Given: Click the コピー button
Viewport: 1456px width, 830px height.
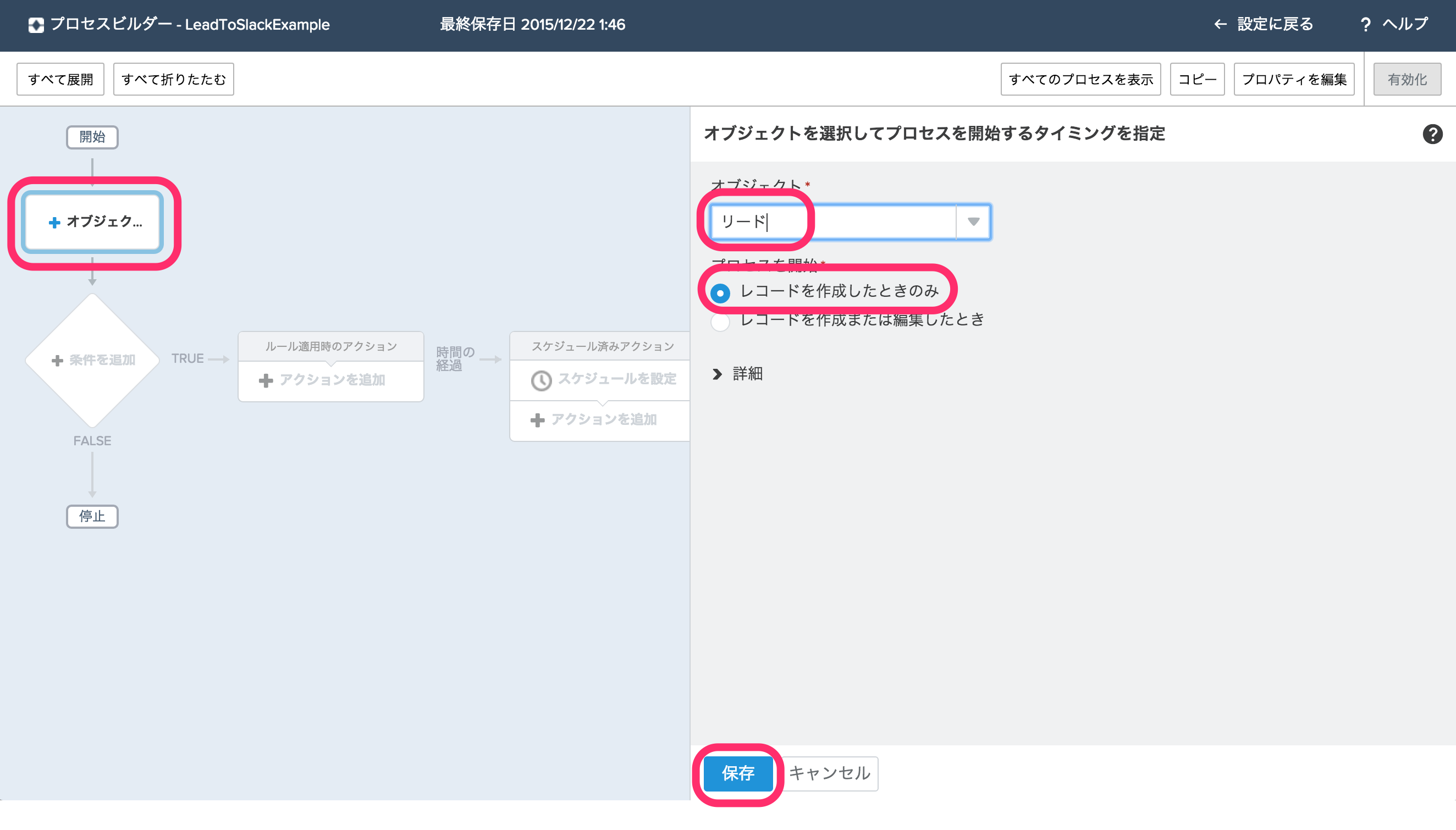Looking at the screenshot, I should [1197, 79].
